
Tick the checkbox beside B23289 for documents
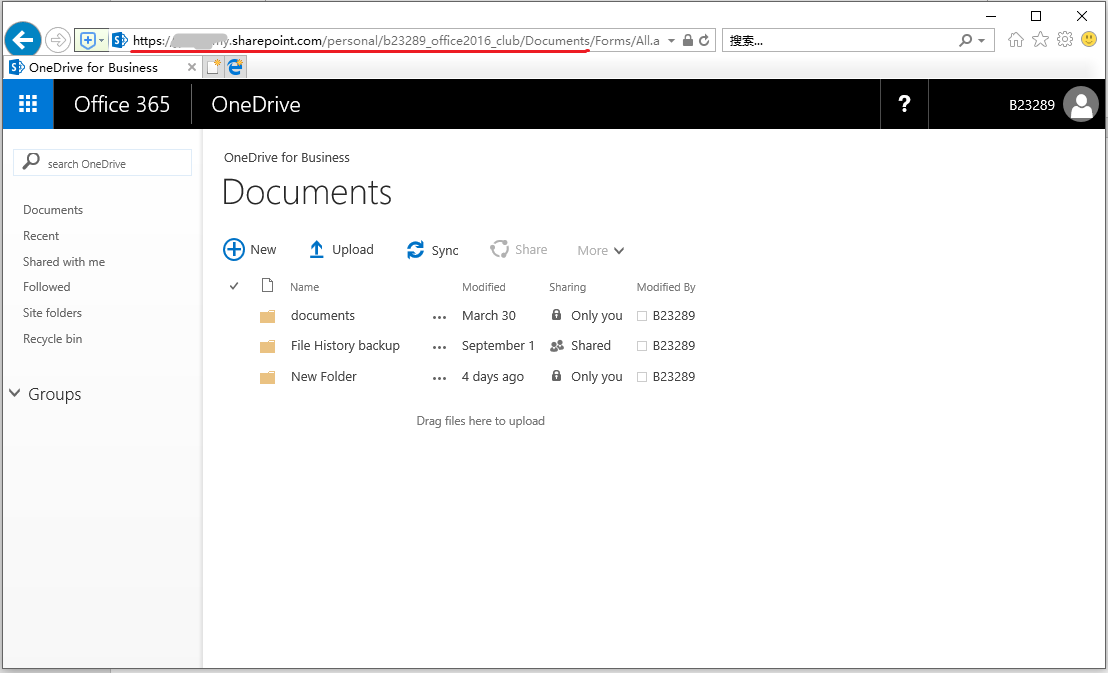point(642,316)
